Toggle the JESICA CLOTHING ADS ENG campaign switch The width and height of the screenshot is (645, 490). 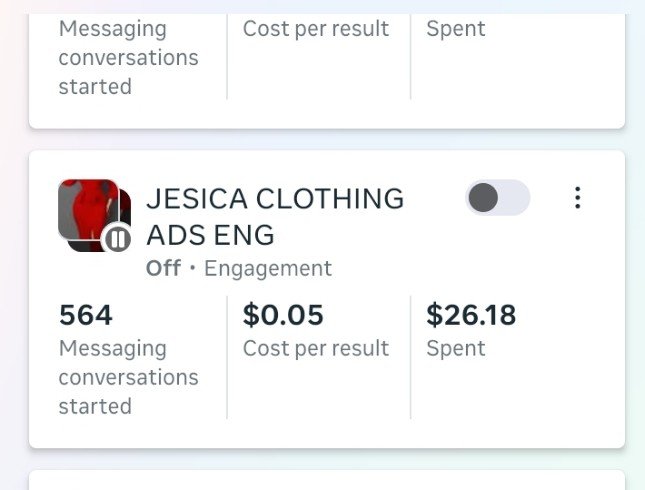pos(497,198)
